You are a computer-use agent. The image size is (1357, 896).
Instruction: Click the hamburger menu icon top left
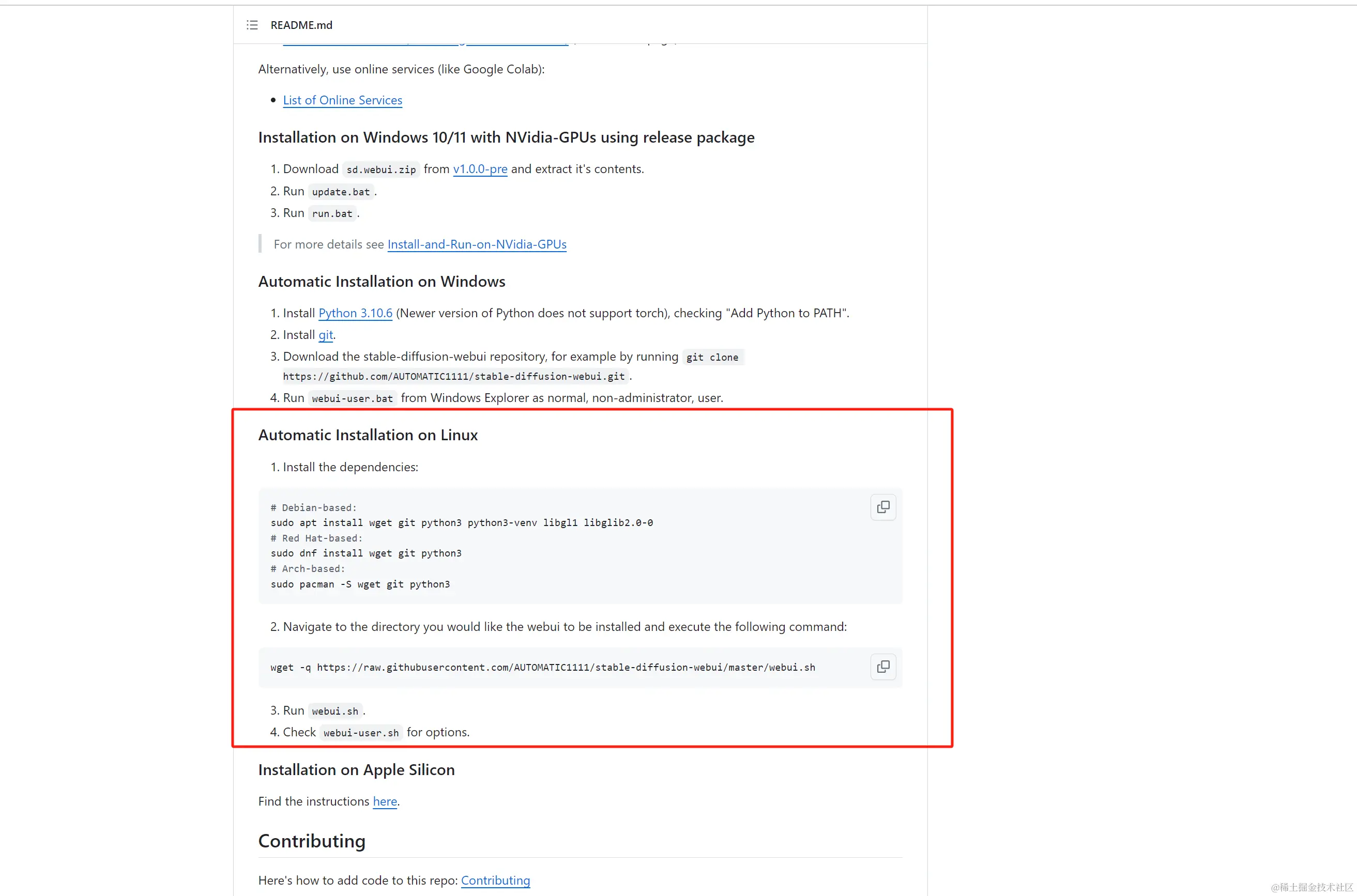[x=252, y=24]
